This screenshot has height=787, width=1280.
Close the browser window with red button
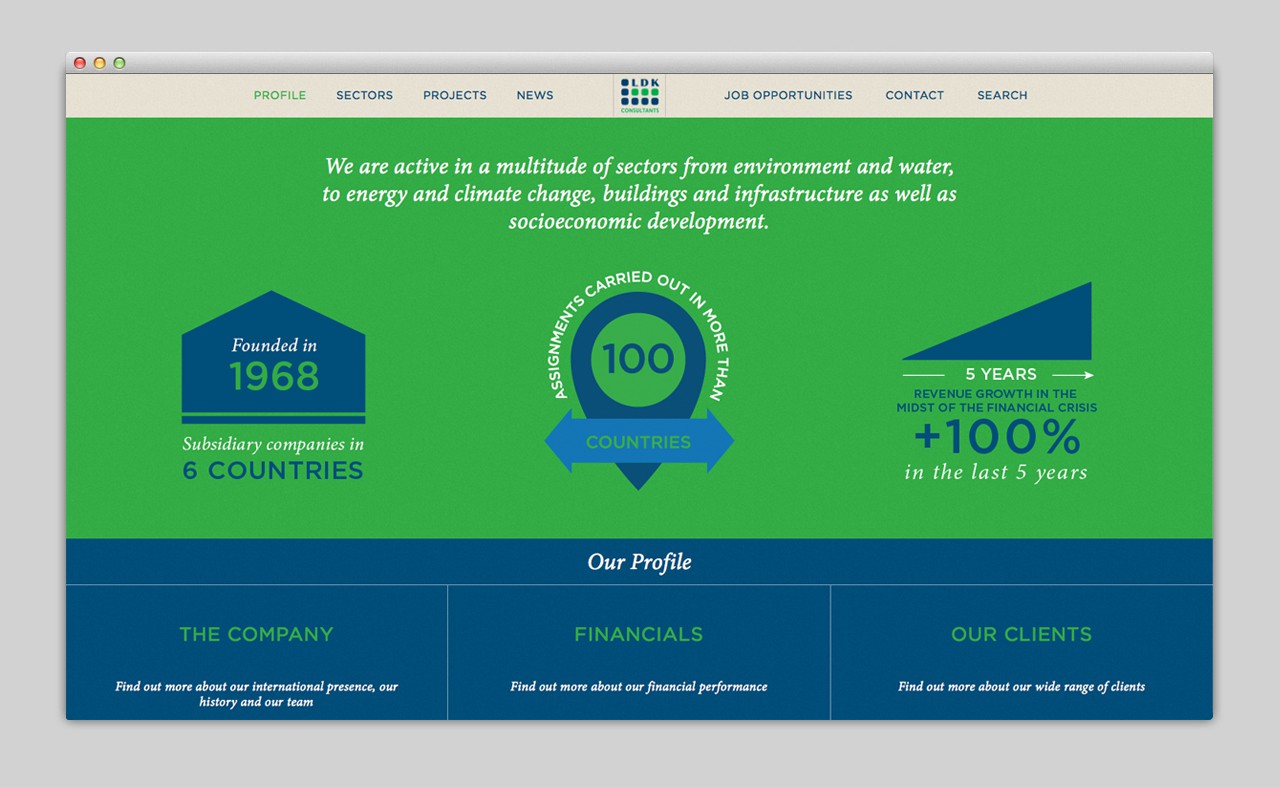point(80,63)
